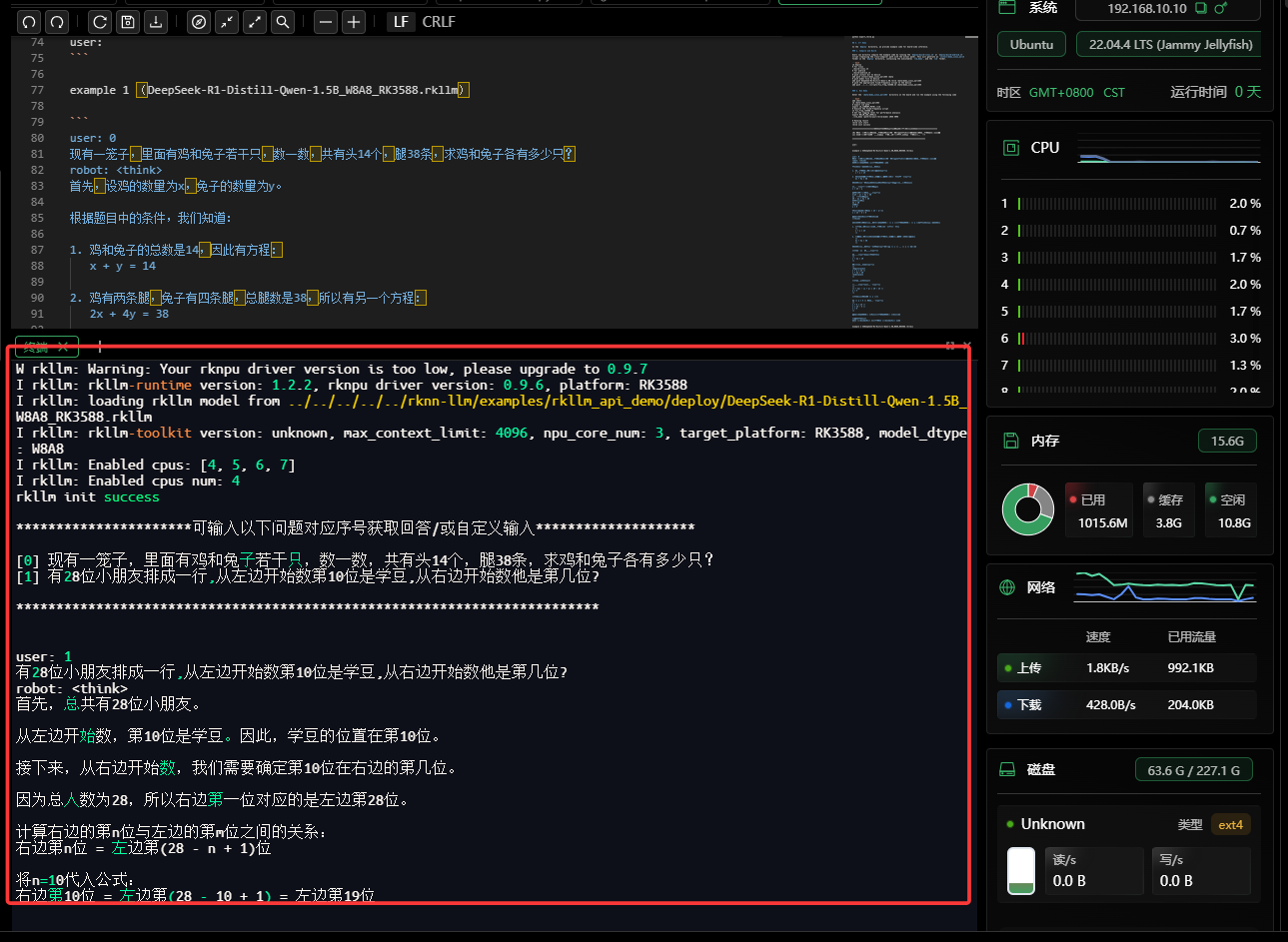Click the undo arrow in editor toolbar
Image resolution: width=1288 pixels, height=942 pixels.
[29, 21]
